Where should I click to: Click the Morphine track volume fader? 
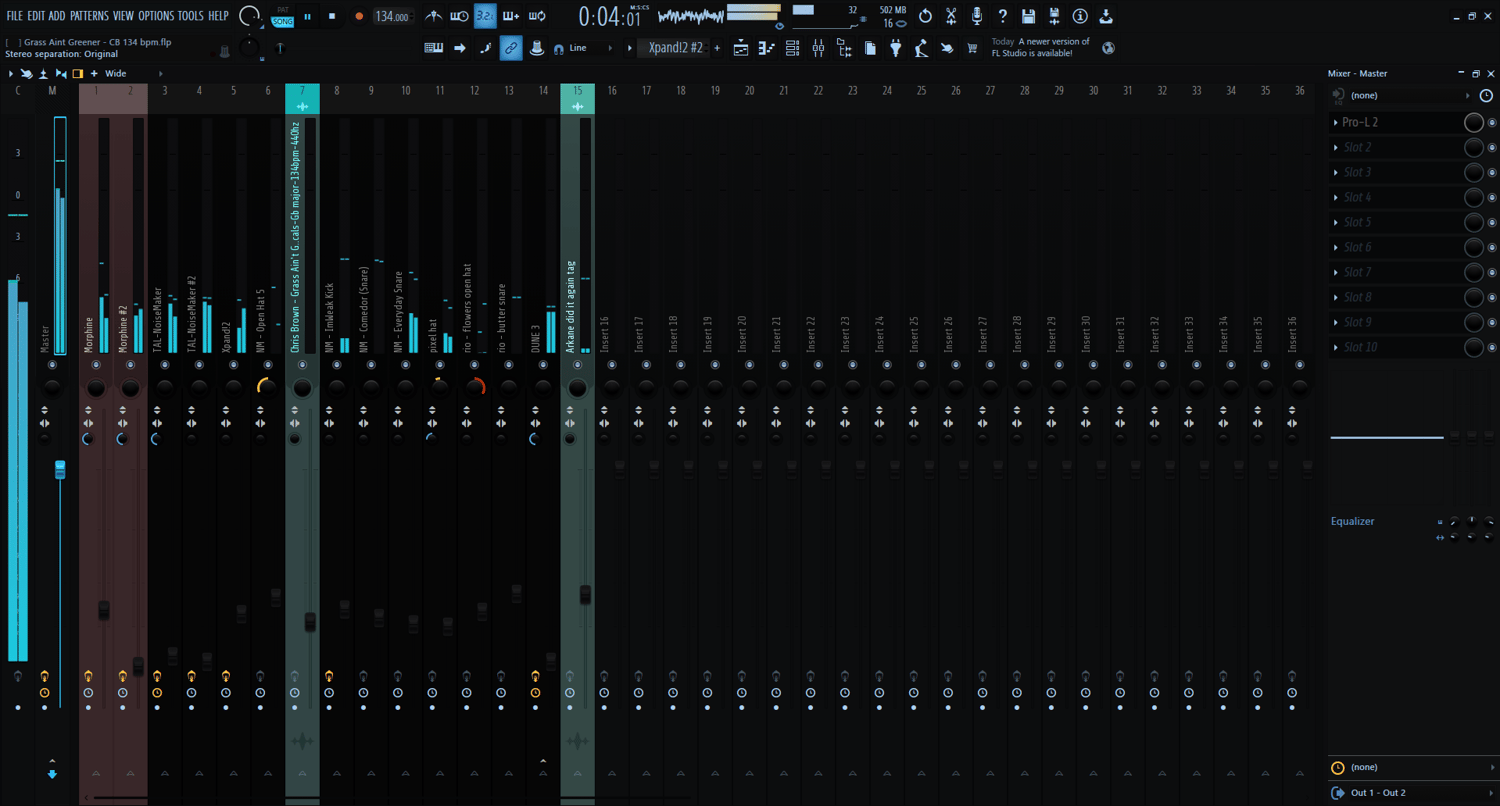click(x=103, y=611)
